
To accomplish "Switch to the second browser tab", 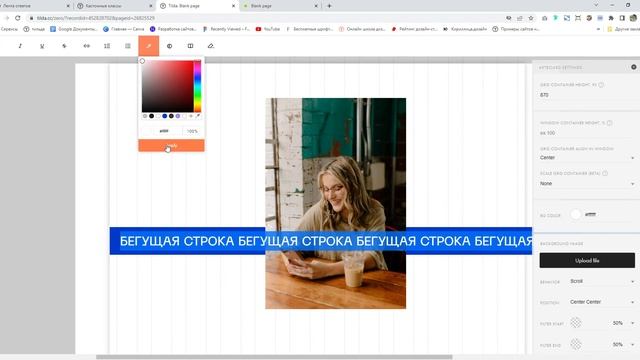I will coord(116,6).
